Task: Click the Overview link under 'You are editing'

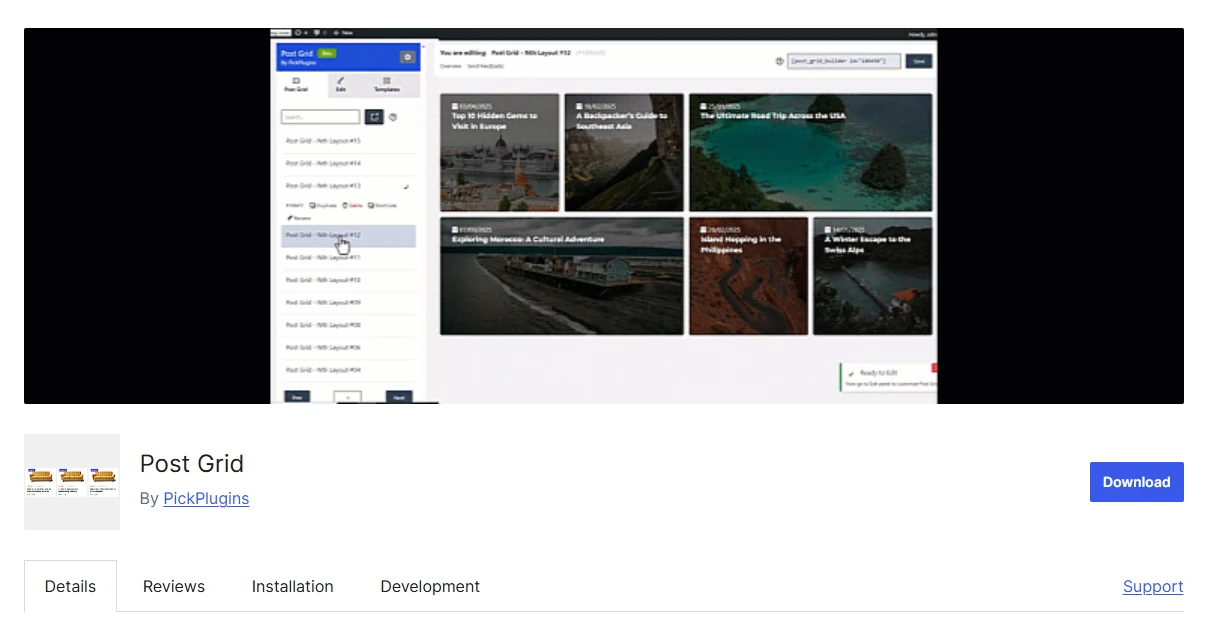Action: [451, 66]
